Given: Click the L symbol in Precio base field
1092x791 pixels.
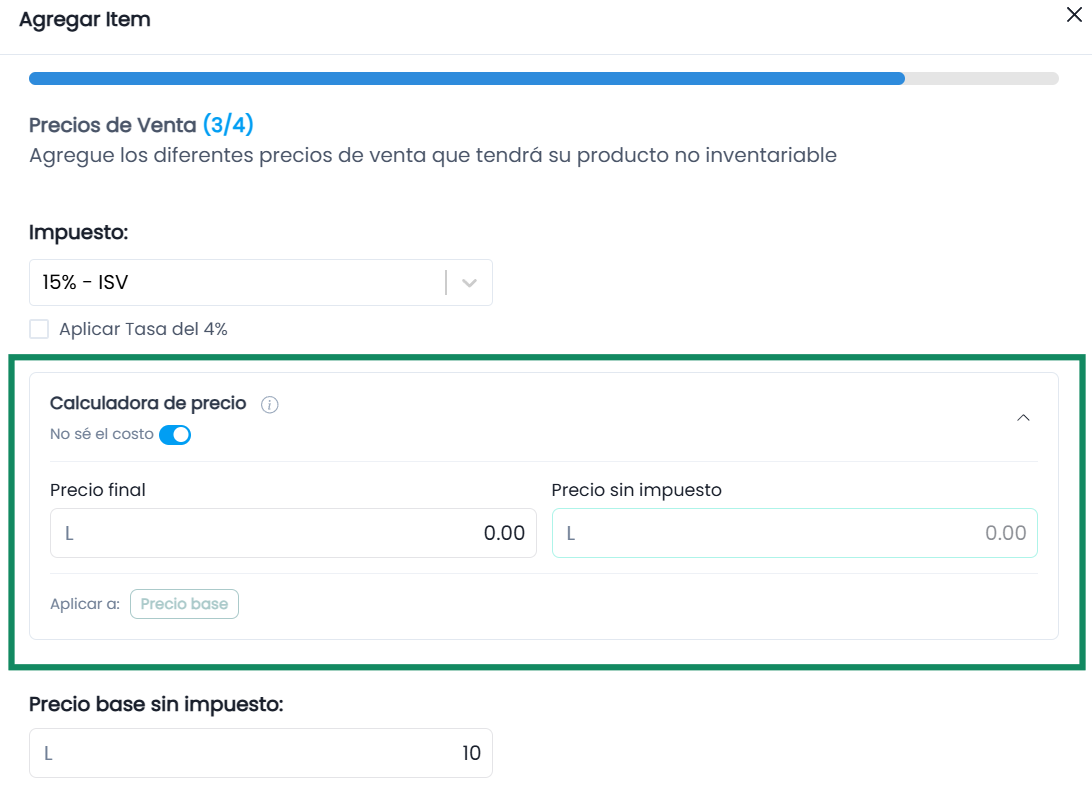Looking at the screenshot, I should click(48, 753).
